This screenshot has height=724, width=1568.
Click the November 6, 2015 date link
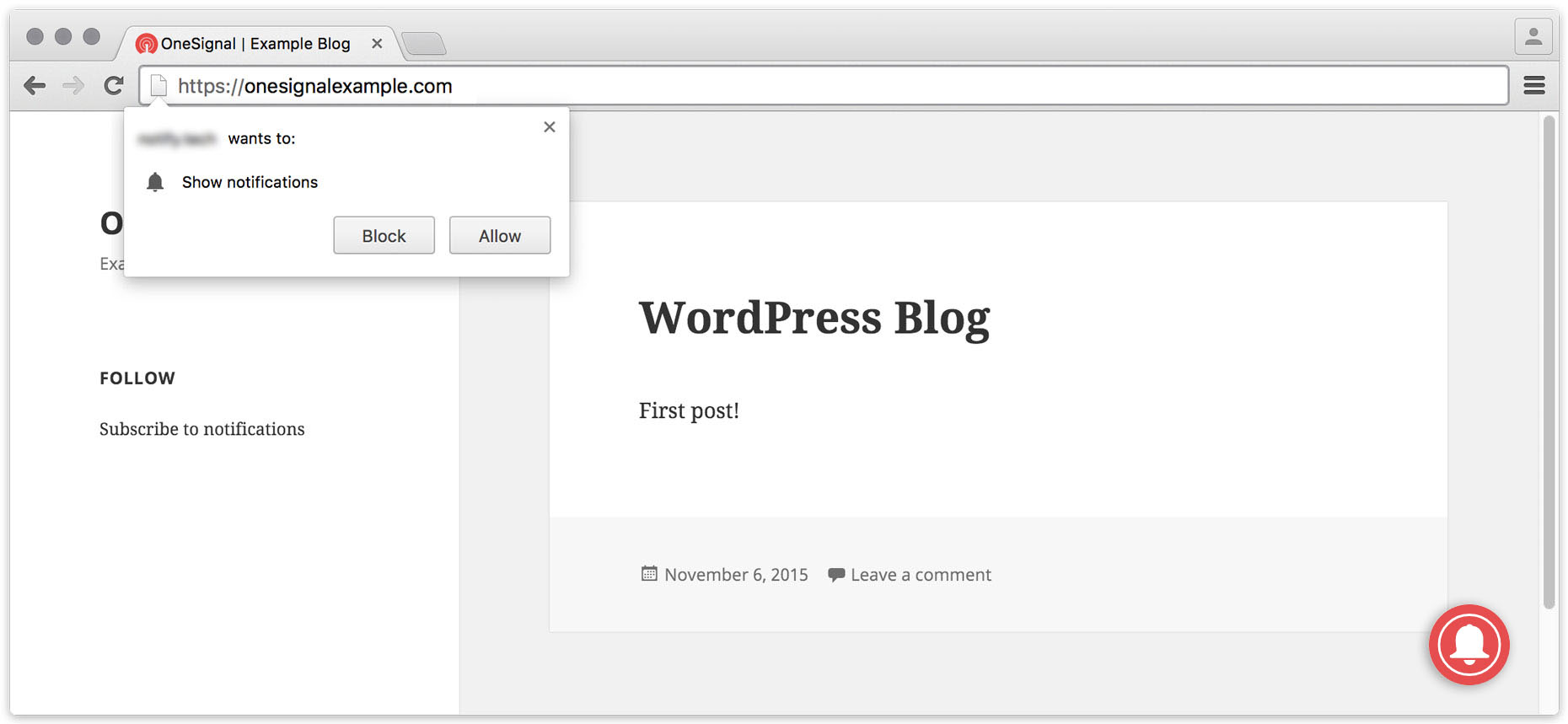[x=736, y=575]
